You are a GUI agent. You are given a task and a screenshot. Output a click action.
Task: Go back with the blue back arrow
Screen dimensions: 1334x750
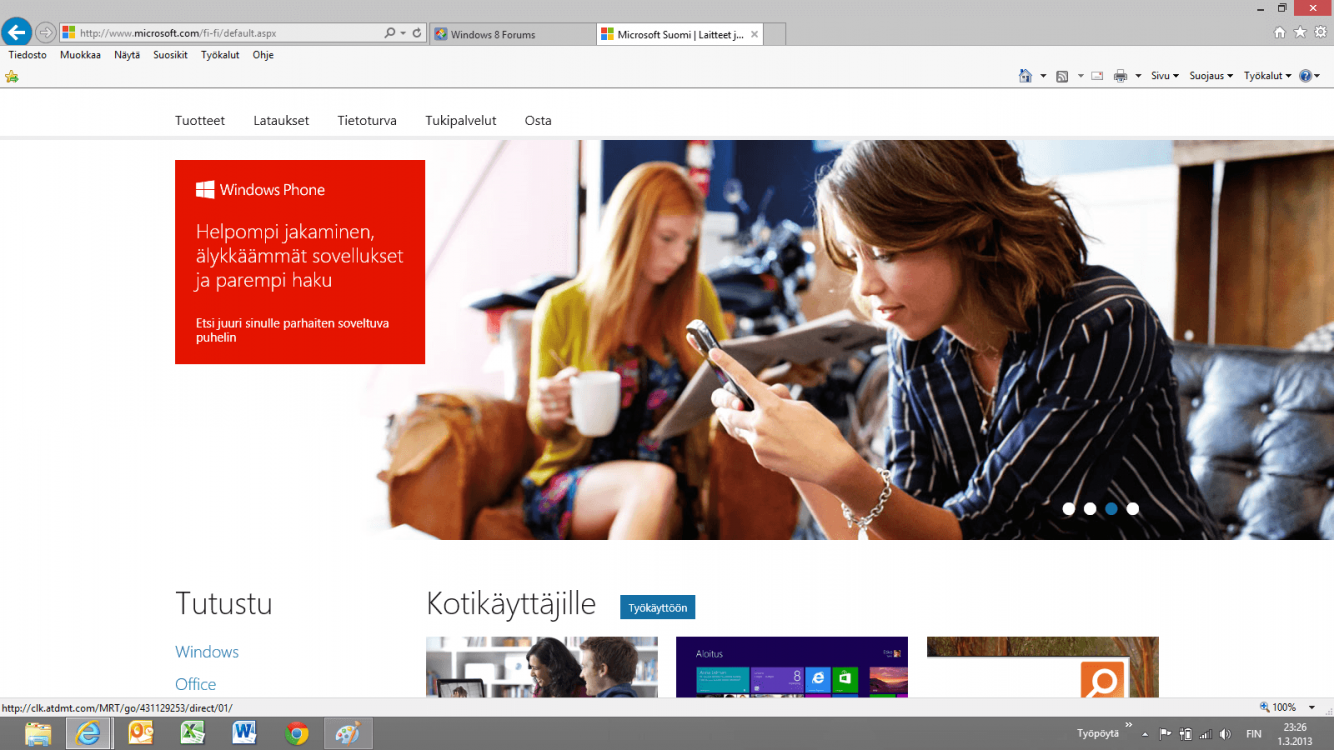tap(16, 33)
